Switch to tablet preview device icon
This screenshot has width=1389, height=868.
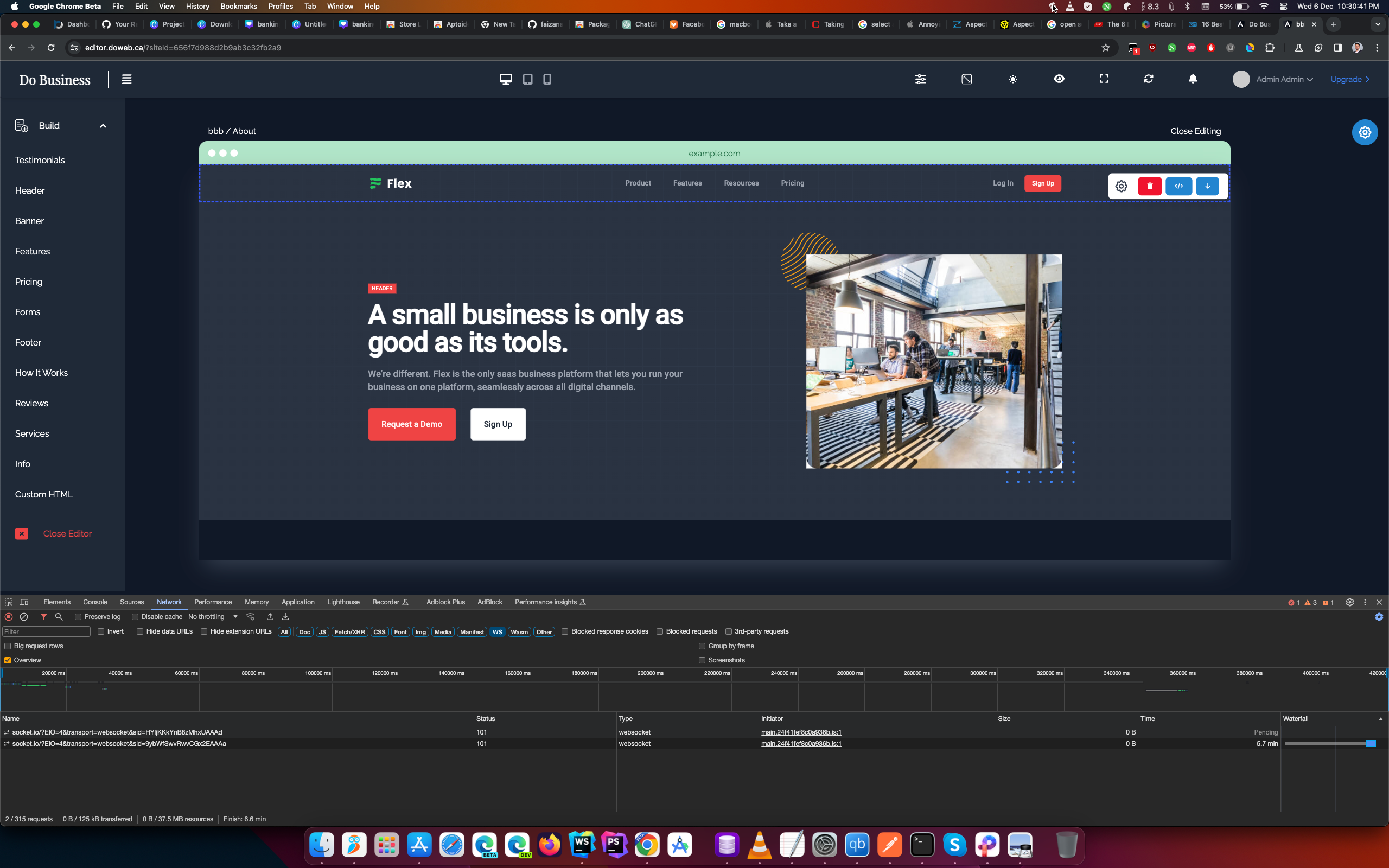527,79
